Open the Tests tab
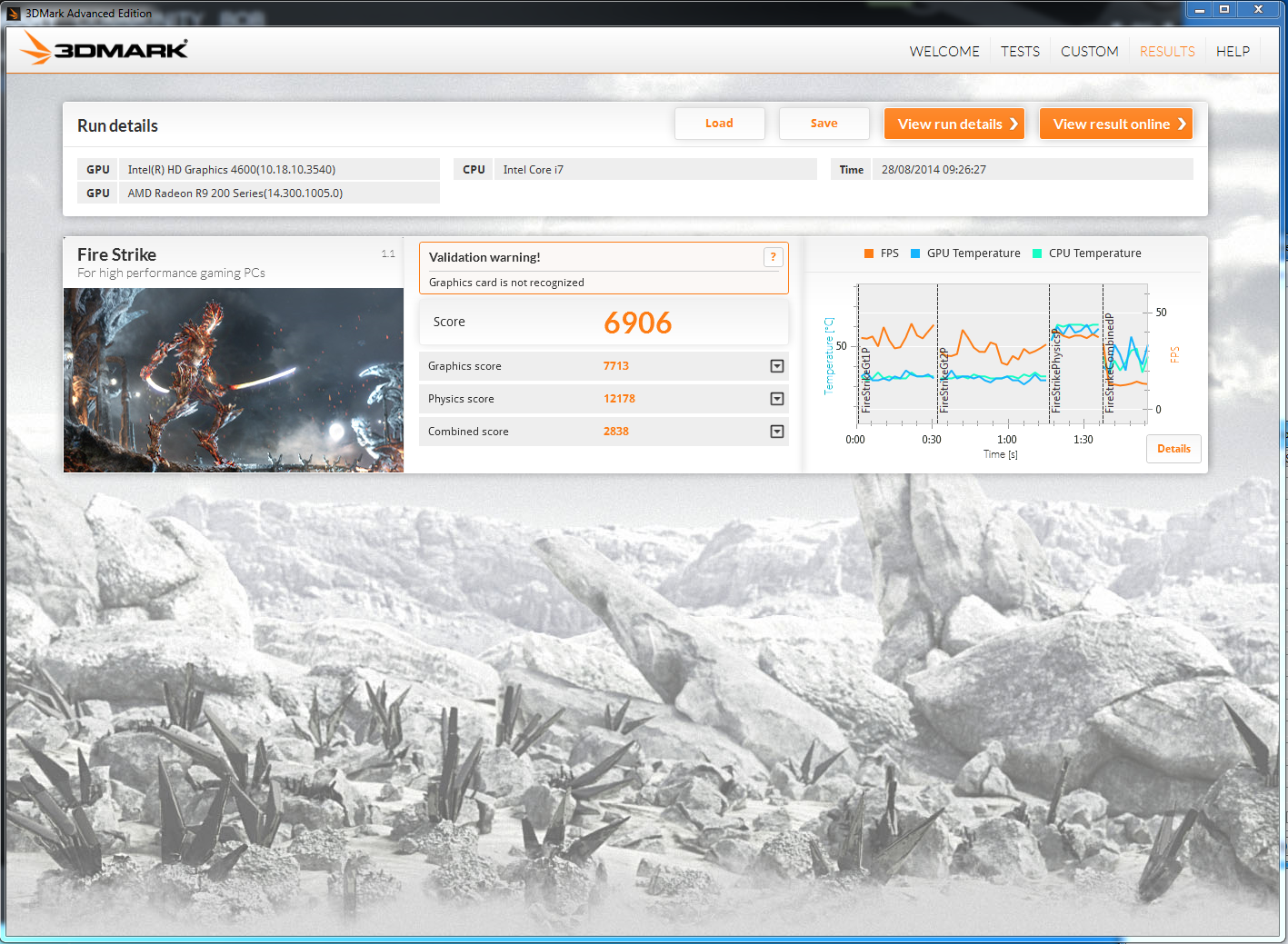The image size is (1288, 944). click(1020, 52)
